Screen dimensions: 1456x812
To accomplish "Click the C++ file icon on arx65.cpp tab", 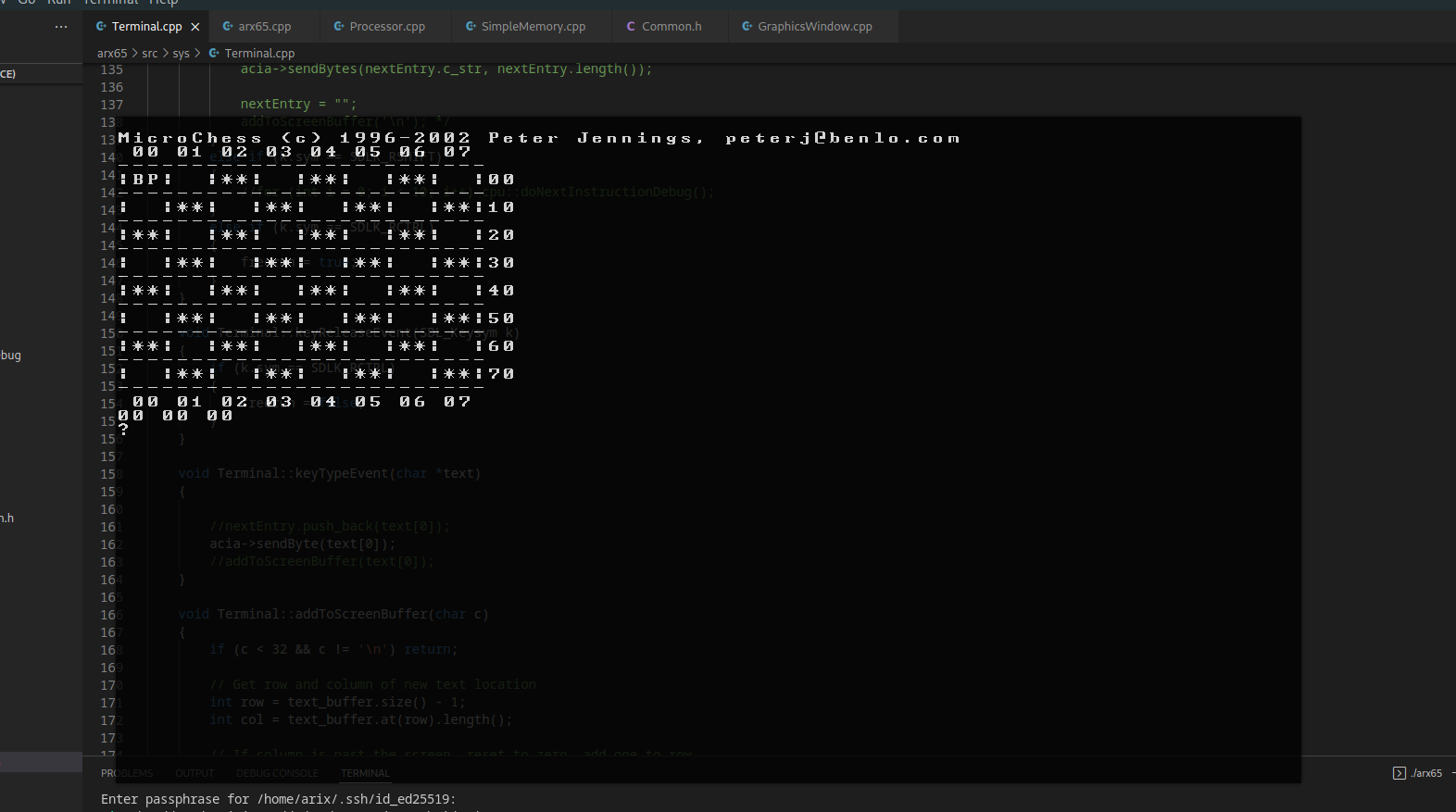I will 228,27.
